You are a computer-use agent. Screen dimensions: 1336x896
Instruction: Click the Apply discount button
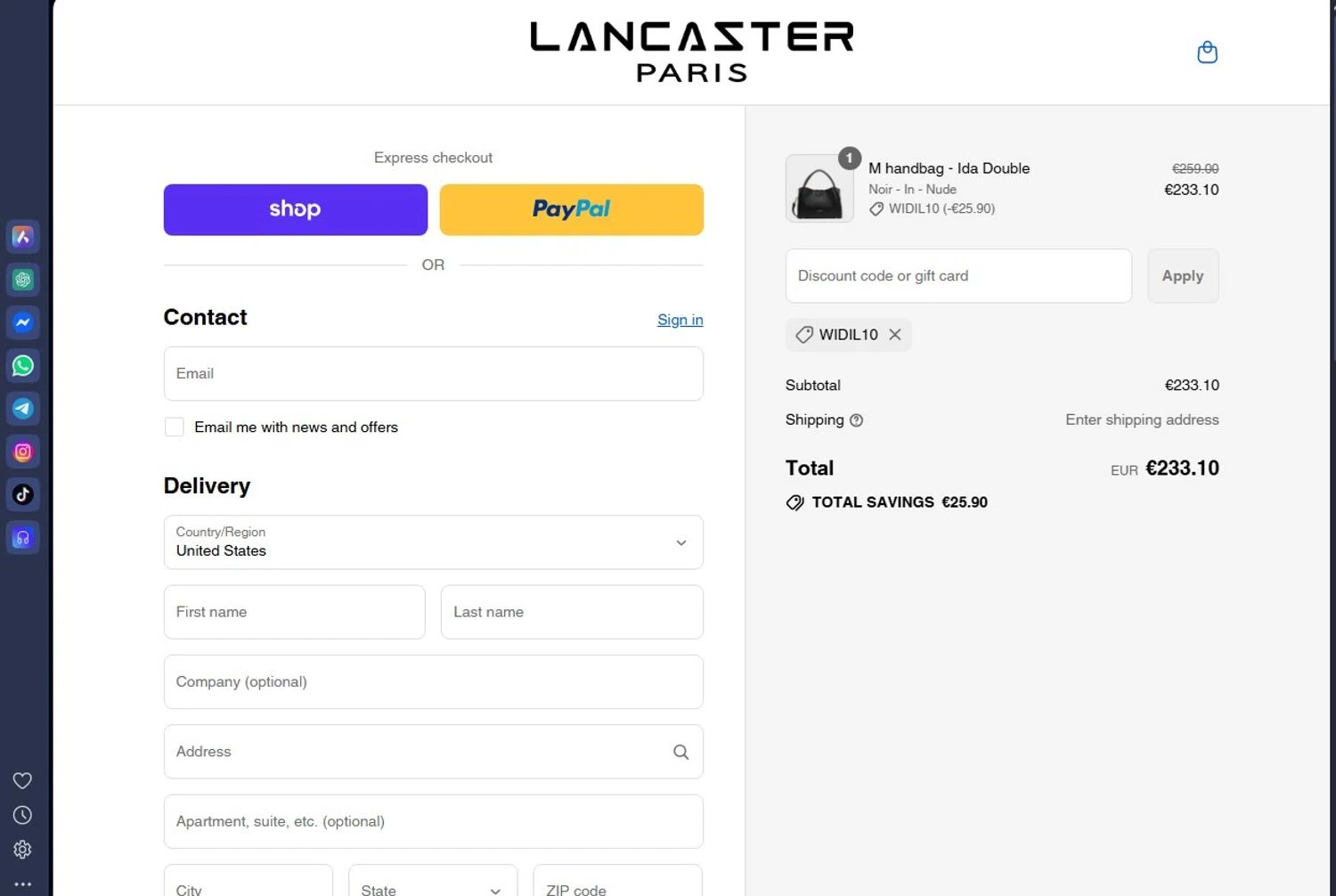pyautogui.click(x=1183, y=276)
